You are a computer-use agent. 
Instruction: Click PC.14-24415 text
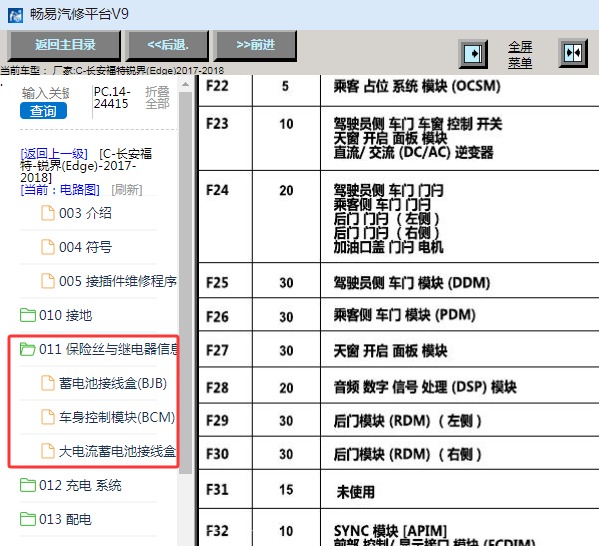pos(112,97)
